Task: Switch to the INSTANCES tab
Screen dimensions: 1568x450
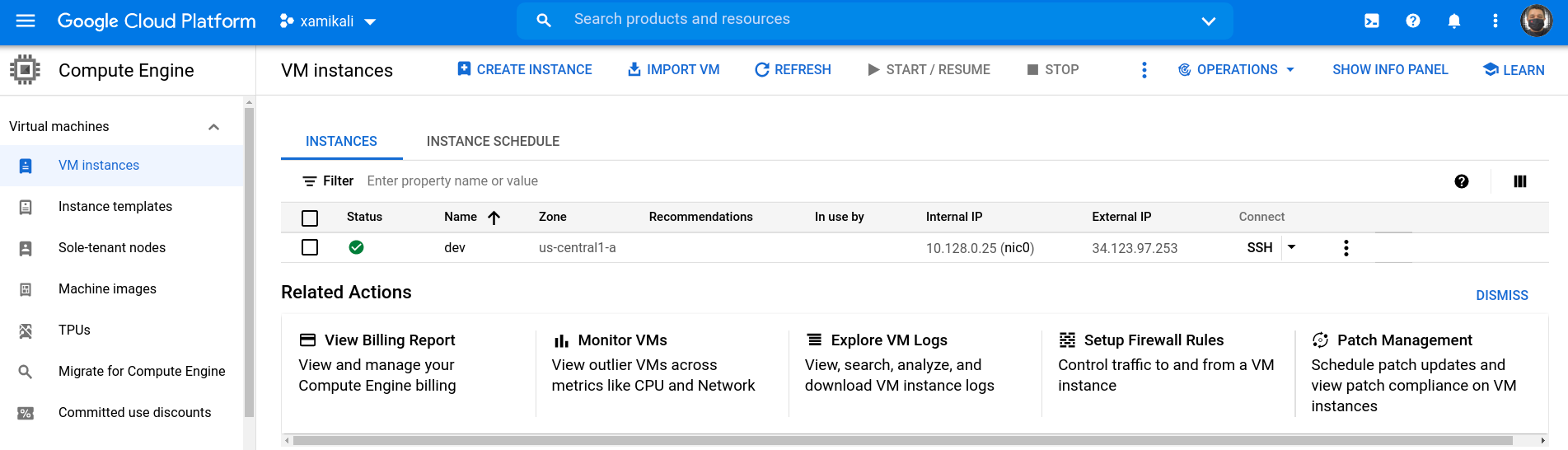Action: 341,141
